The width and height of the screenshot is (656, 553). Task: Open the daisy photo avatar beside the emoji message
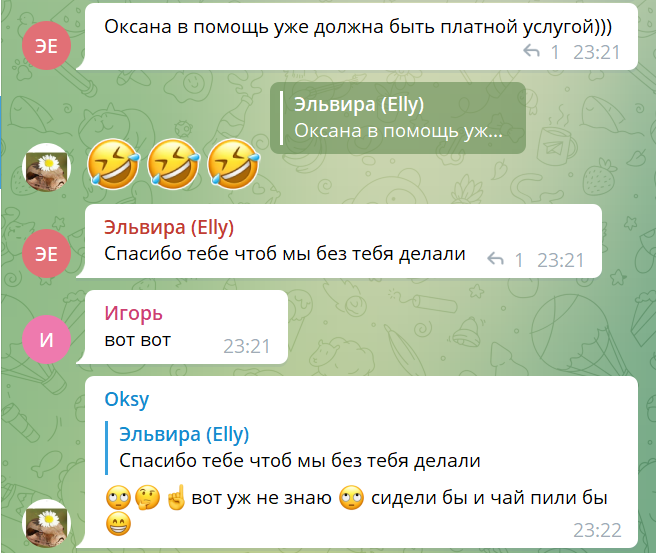(x=46, y=167)
